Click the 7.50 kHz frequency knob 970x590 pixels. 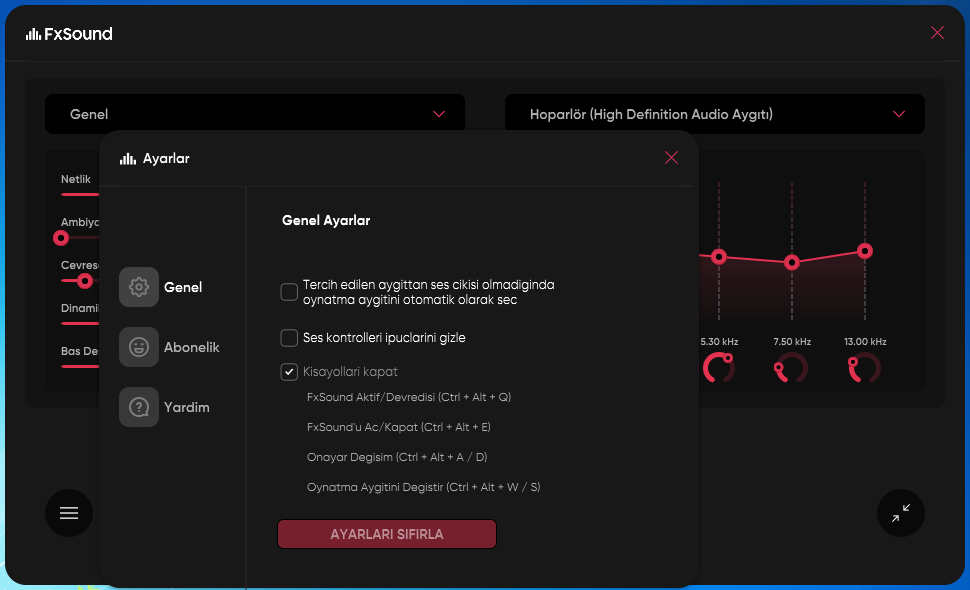791,368
